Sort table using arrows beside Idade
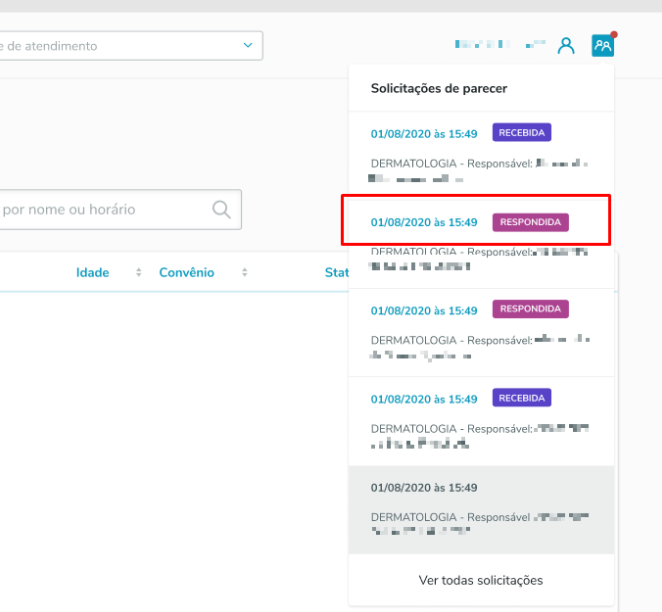 [138, 272]
